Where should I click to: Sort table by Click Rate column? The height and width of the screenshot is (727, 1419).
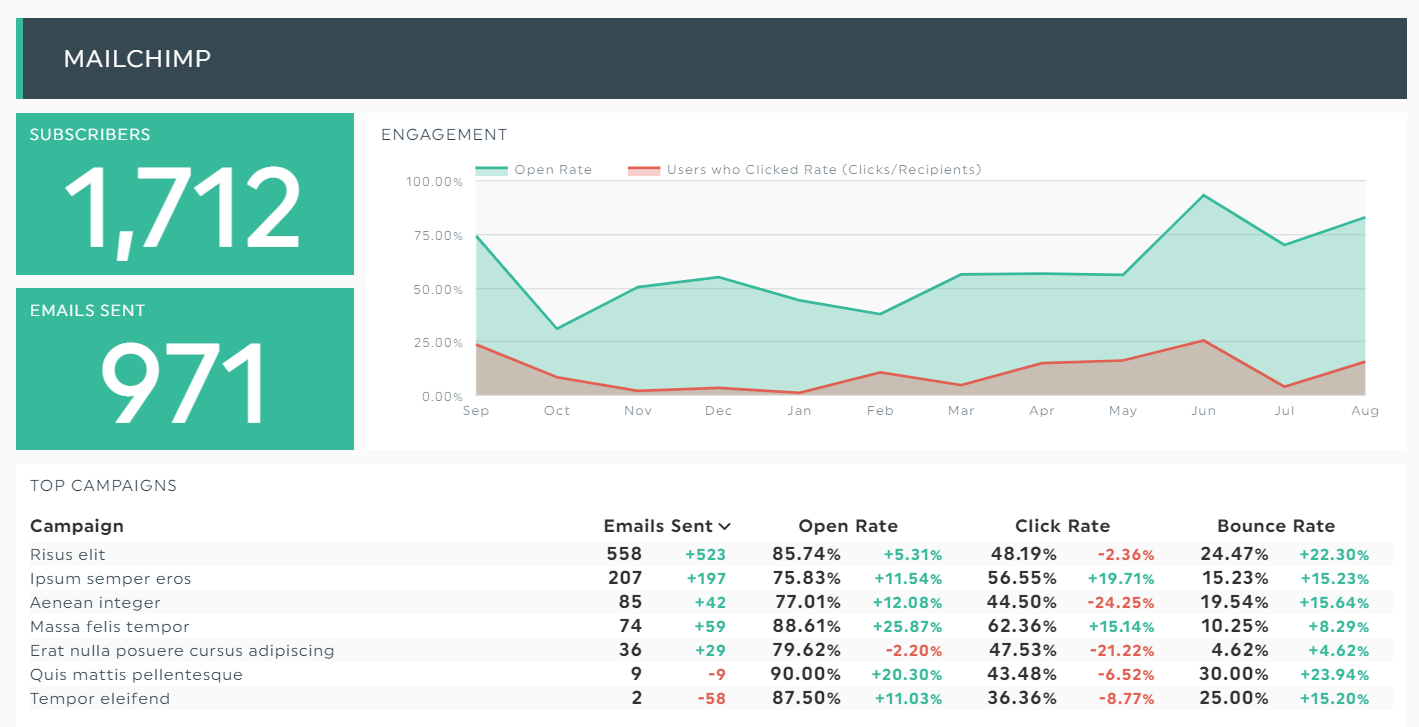point(1062,526)
